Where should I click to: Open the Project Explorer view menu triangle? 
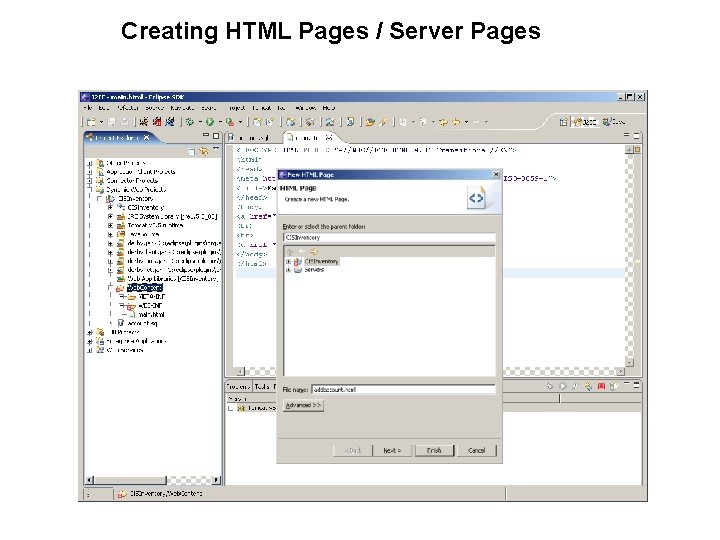215,150
